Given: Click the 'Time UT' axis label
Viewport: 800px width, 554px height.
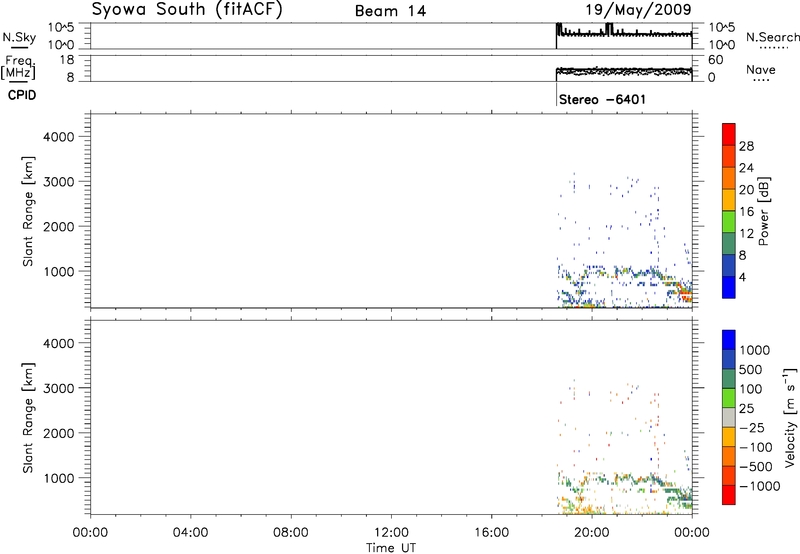Looking at the screenshot, I should point(391,548).
